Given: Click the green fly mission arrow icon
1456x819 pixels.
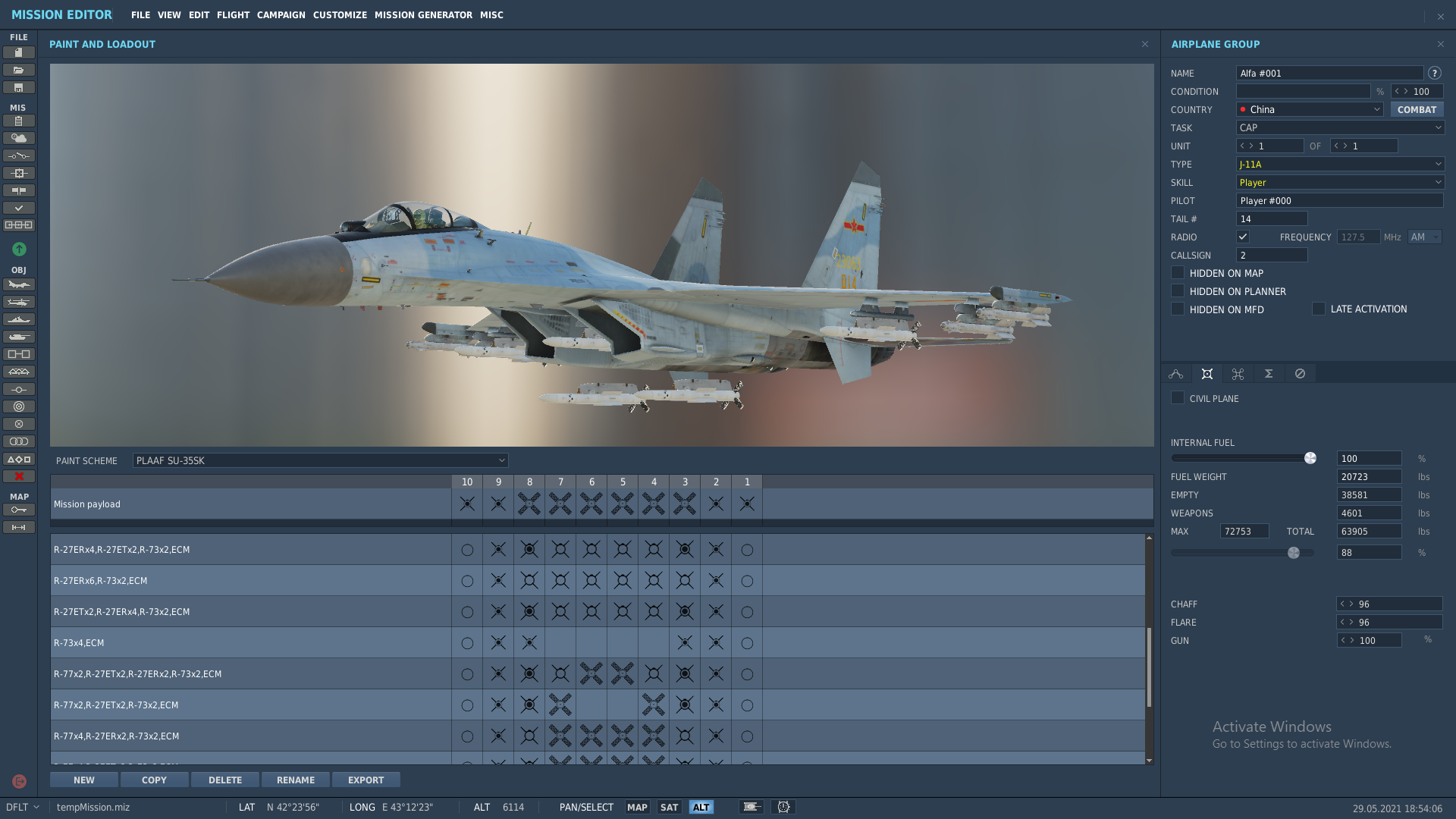Looking at the screenshot, I should pos(19,249).
